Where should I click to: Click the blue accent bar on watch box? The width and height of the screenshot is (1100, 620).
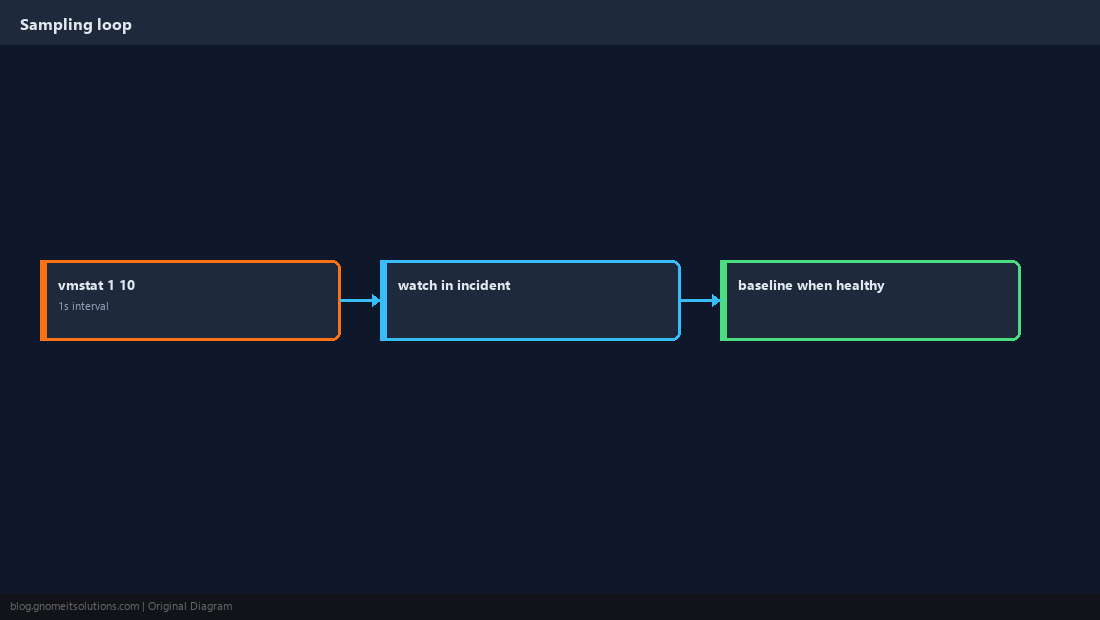[384, 300]
